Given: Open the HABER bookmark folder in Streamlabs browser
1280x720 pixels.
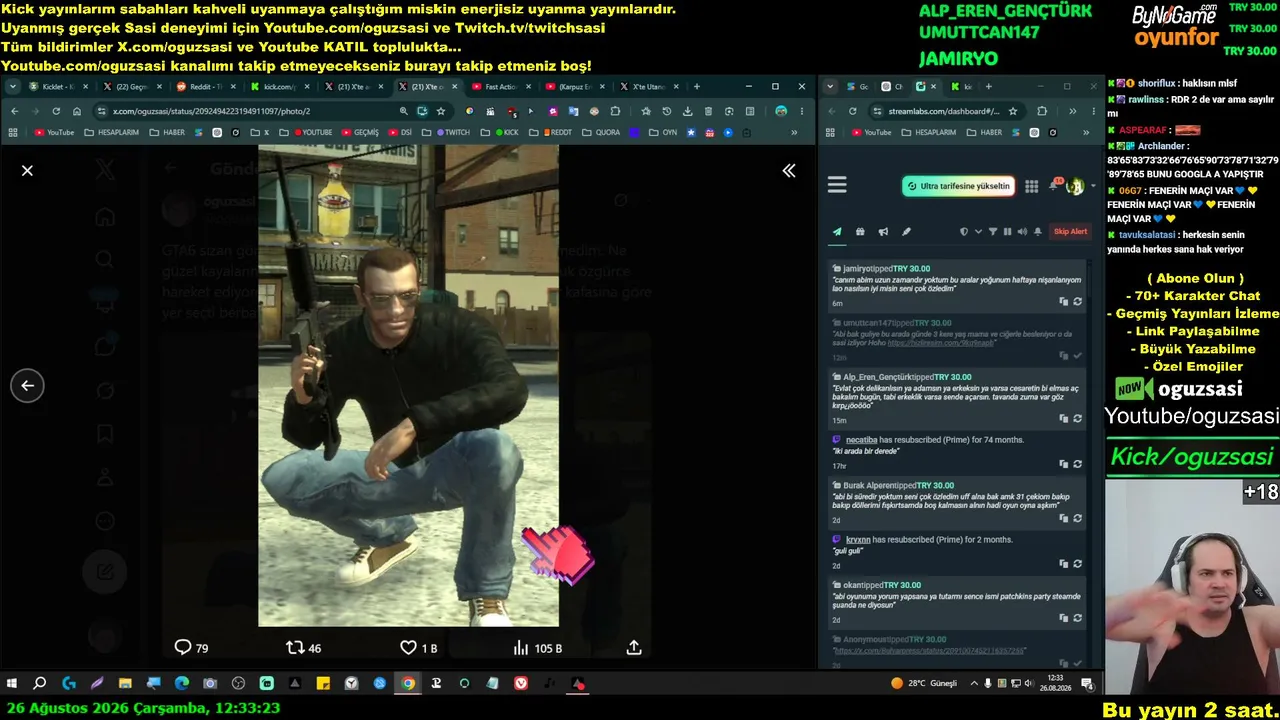Looking at the screenshot, I should pyautogui.click(x=984, y=132).
